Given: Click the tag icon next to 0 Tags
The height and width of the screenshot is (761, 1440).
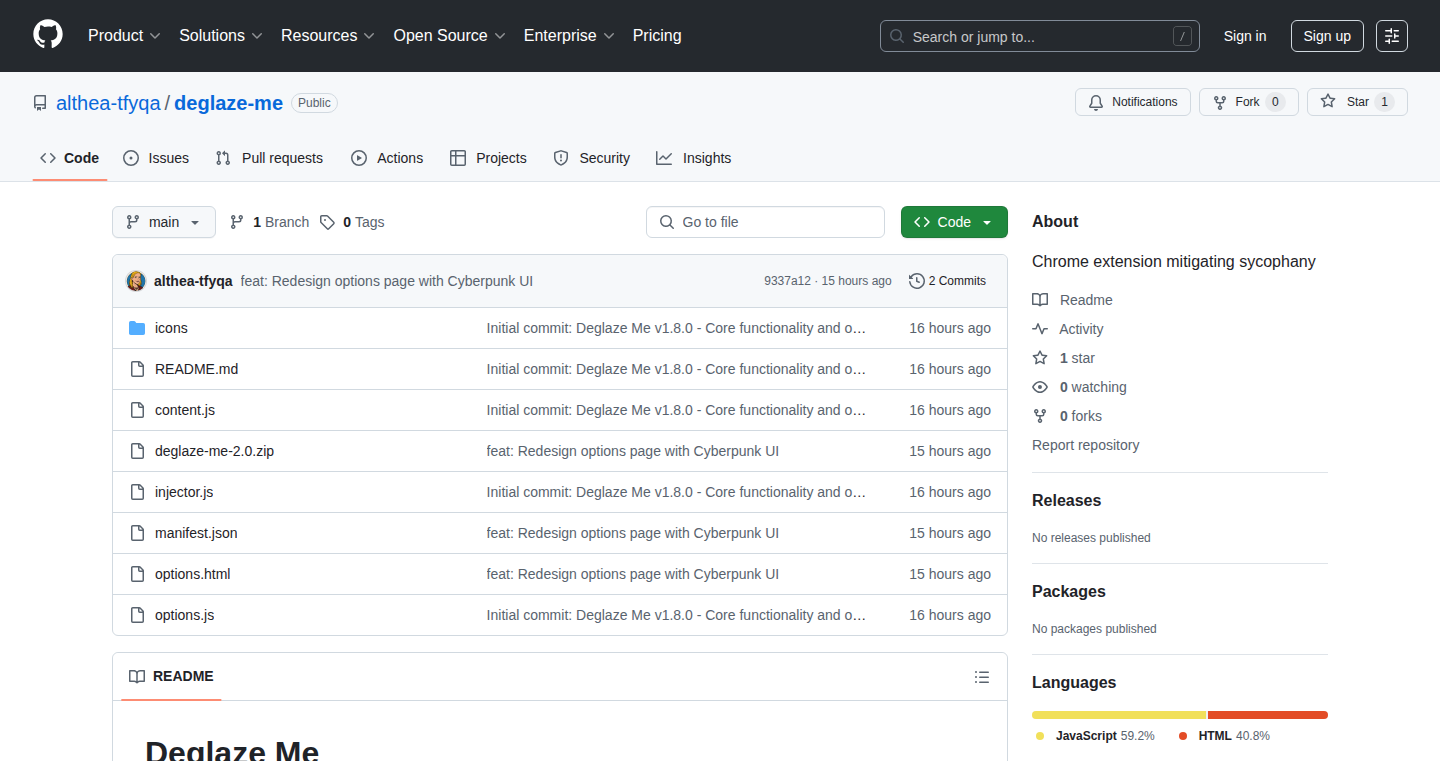Looking at the screenshot, I should [x=327, y=222].
